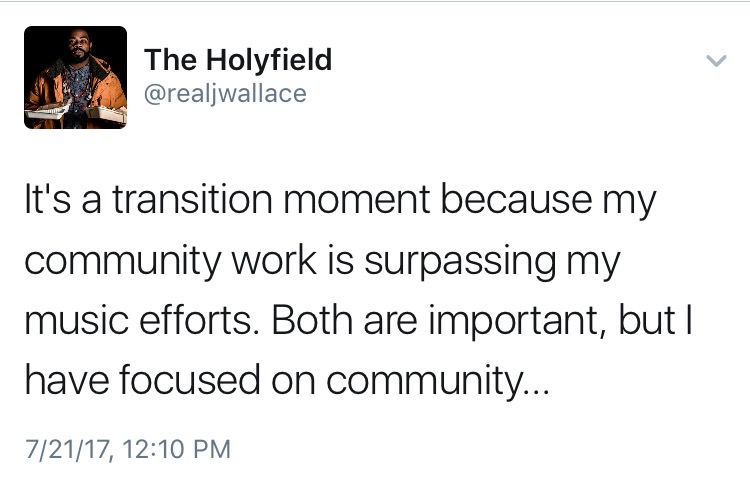Click the first line starting "It's a transition"
Image resolution: width=750 pixels, height=493 pixels.
[339, 202]
